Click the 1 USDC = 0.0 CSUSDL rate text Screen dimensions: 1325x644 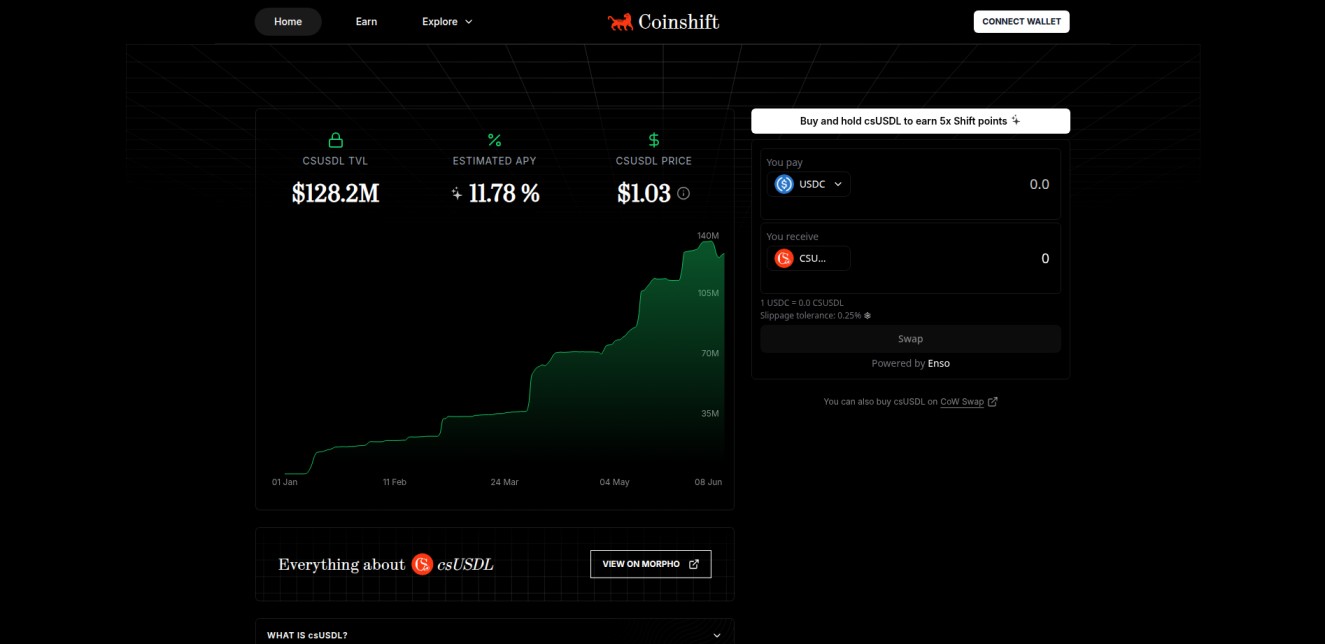coord(802,303)
